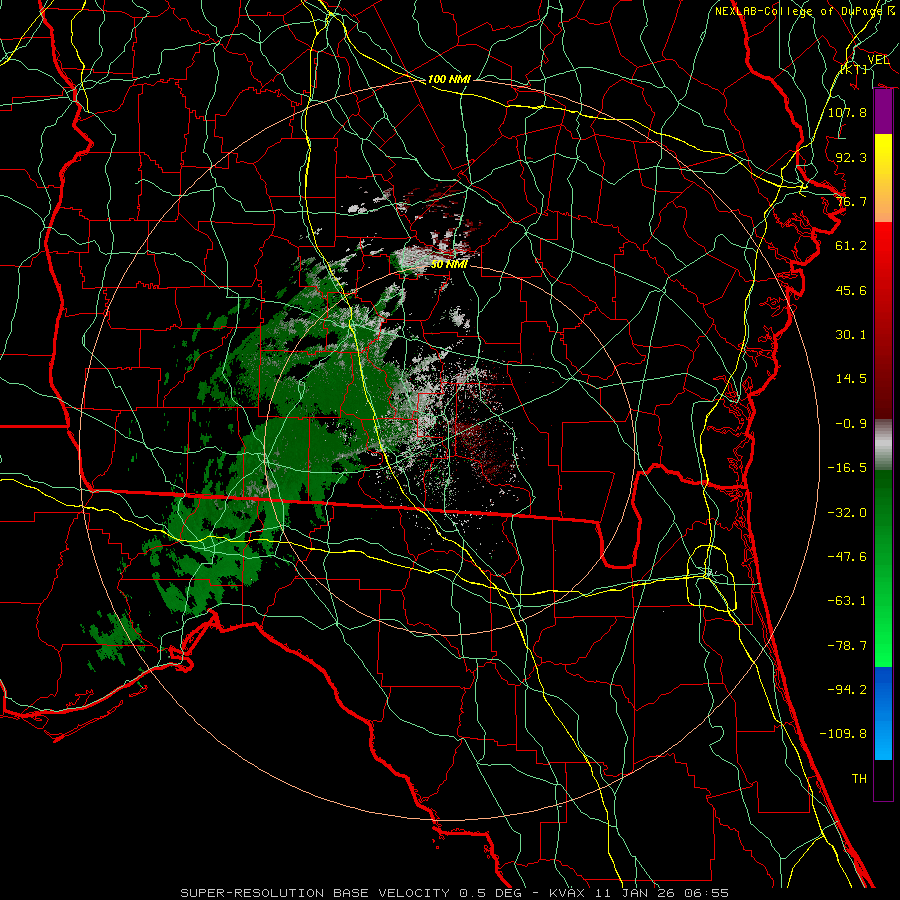Pick the blue segment of the color scale
The height and width of the screenshot is (900, 900).
click(883, 713)
